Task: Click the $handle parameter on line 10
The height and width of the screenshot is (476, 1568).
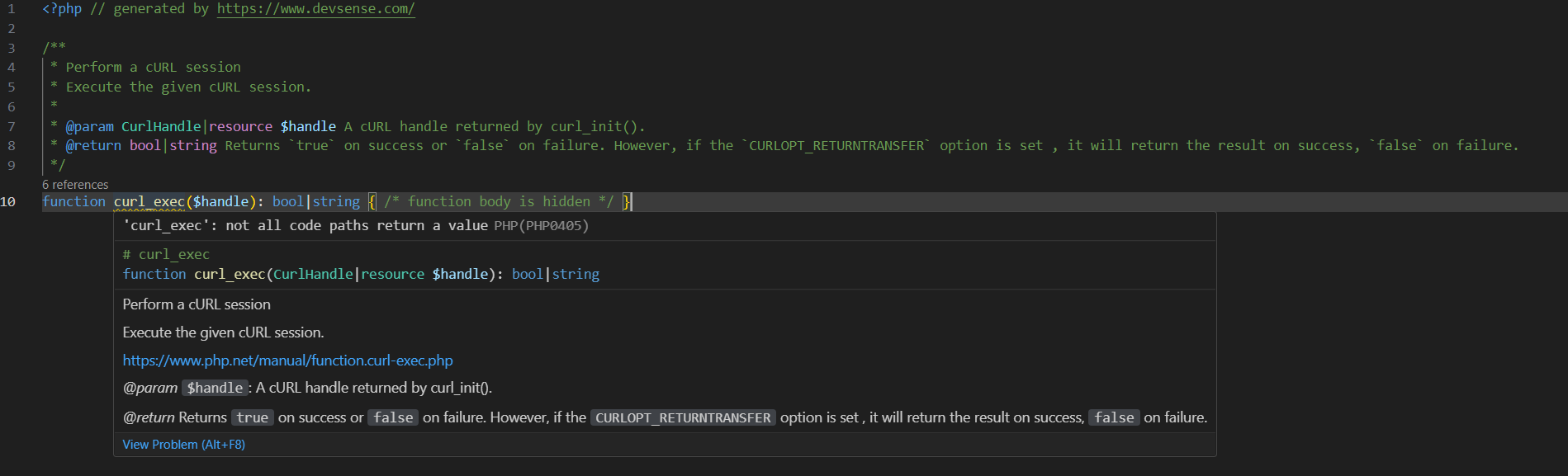Action: click(x=220, y=202)
